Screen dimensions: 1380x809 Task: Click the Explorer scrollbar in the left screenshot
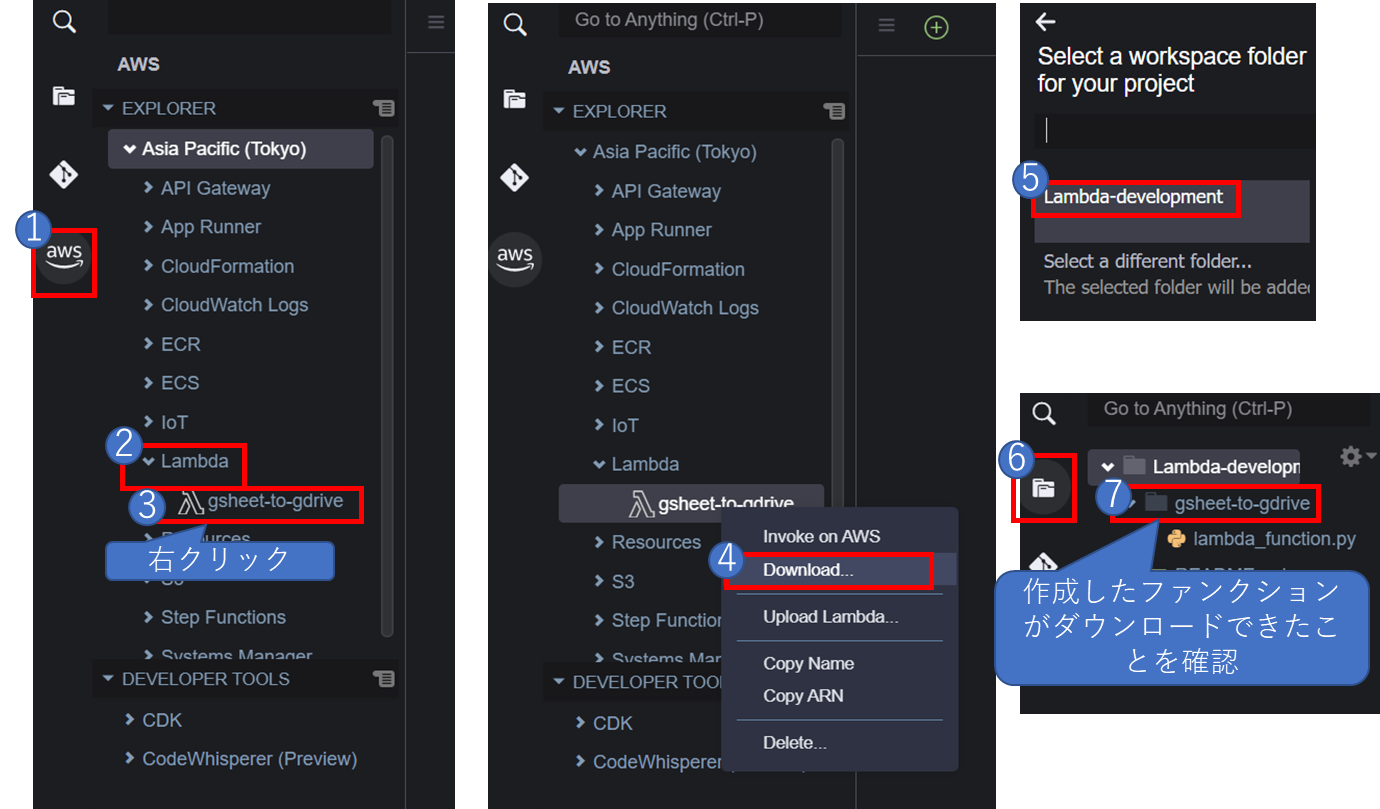click(387, 385)
